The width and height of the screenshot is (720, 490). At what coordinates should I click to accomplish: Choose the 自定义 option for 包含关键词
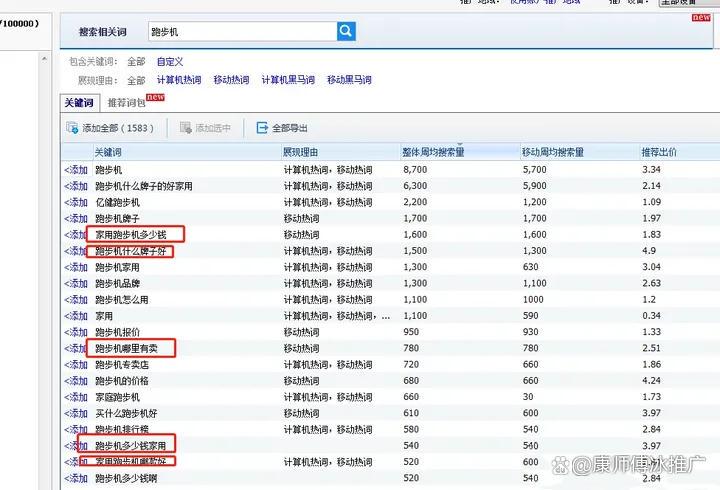pos(170,62)
